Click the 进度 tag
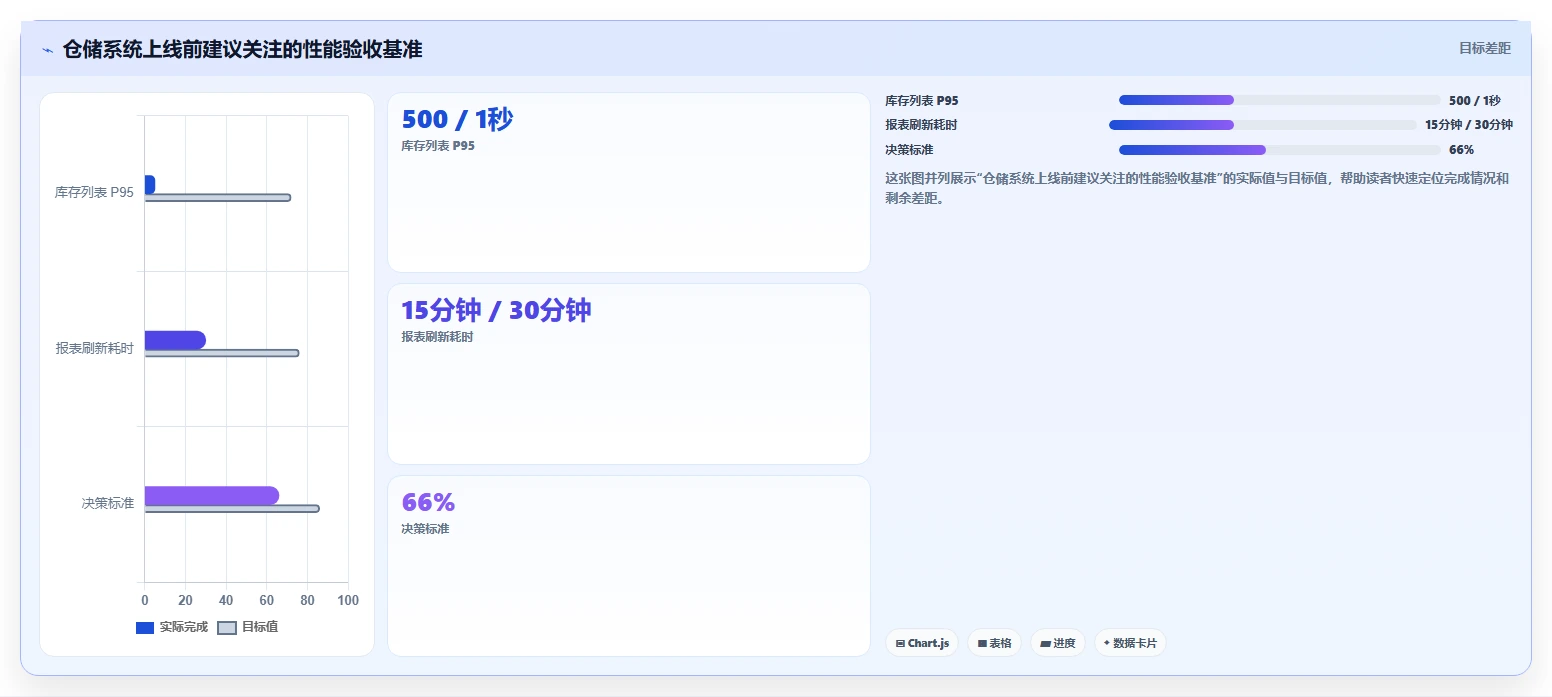The width and height of the screenshot is (1552, 697). click(x=1057, y=643)
